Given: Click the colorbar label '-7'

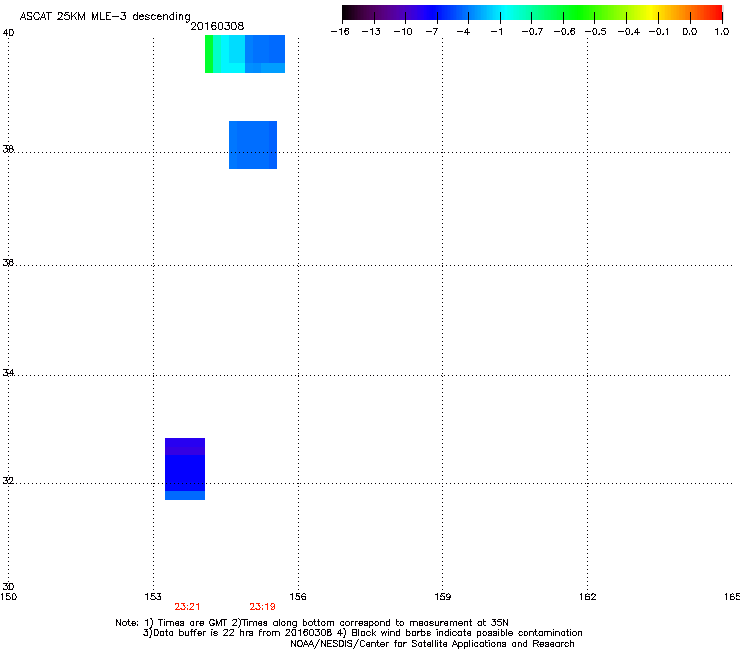Looking at the screenshot, I should pyautogui.click(x=432, y=32).
